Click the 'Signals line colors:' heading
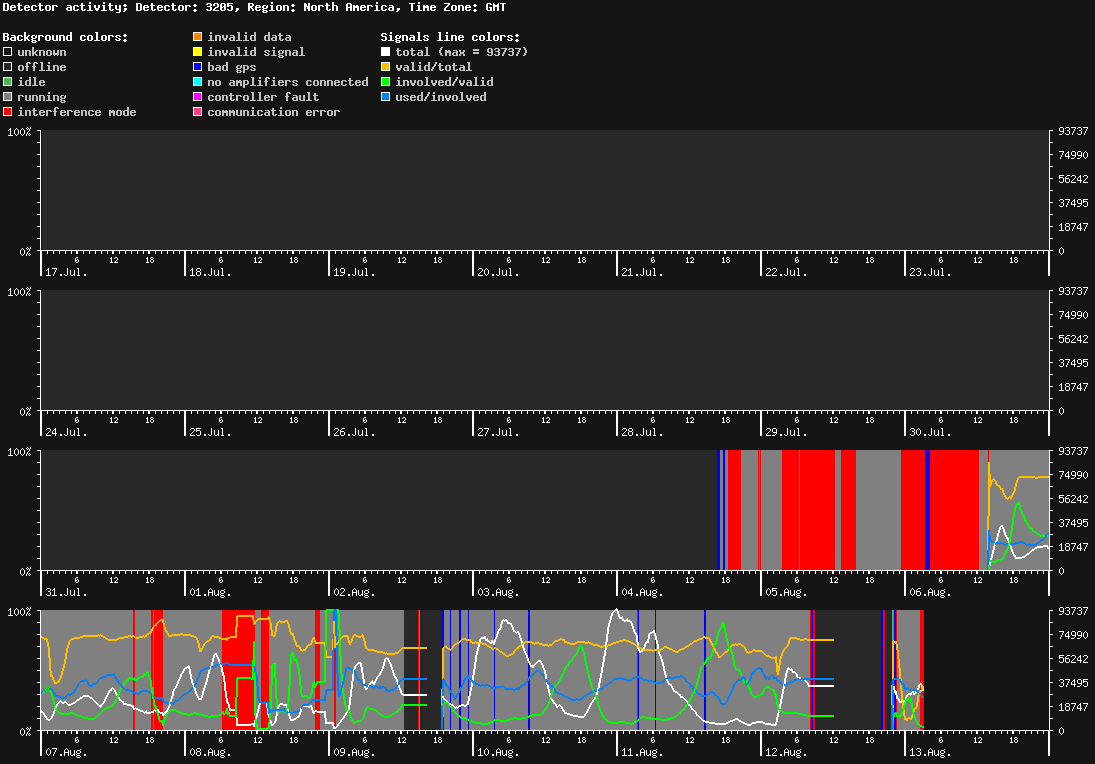This screenshot has height=764, width=1095. [450, 37]
